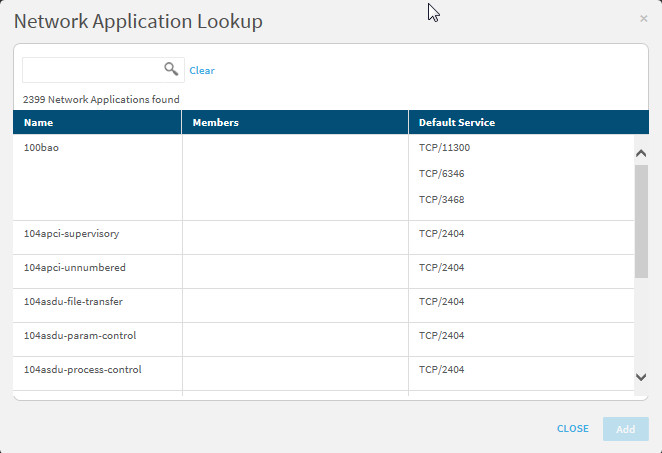Focus the network application search field

(x=91, y=70)
